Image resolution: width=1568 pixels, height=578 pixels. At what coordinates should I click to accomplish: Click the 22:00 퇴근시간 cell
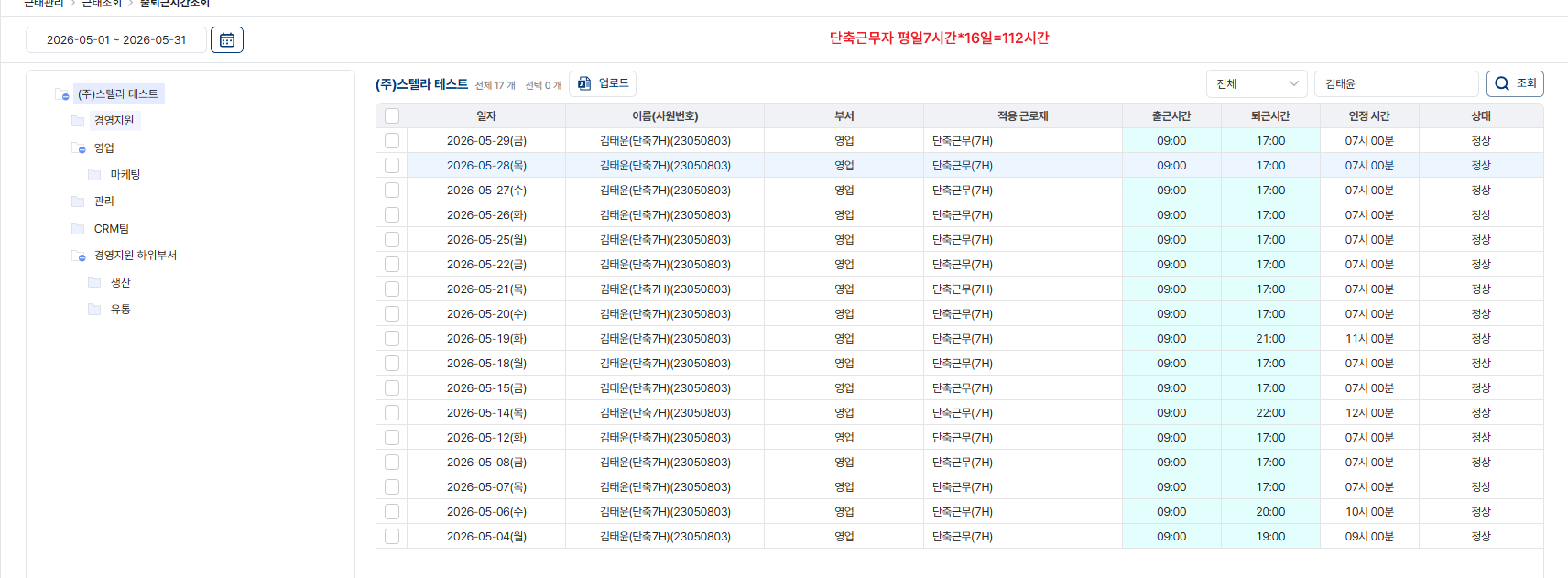[1270, 412]
